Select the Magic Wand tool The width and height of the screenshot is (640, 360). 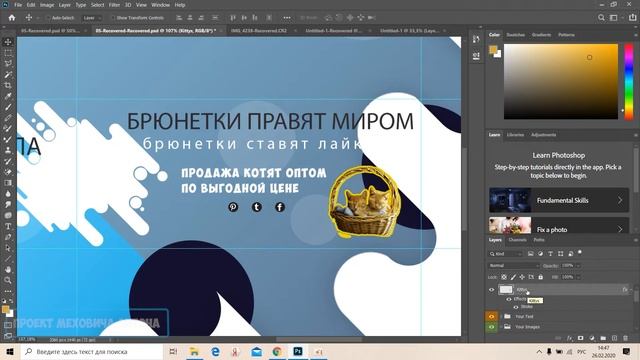tap(8, 75)
